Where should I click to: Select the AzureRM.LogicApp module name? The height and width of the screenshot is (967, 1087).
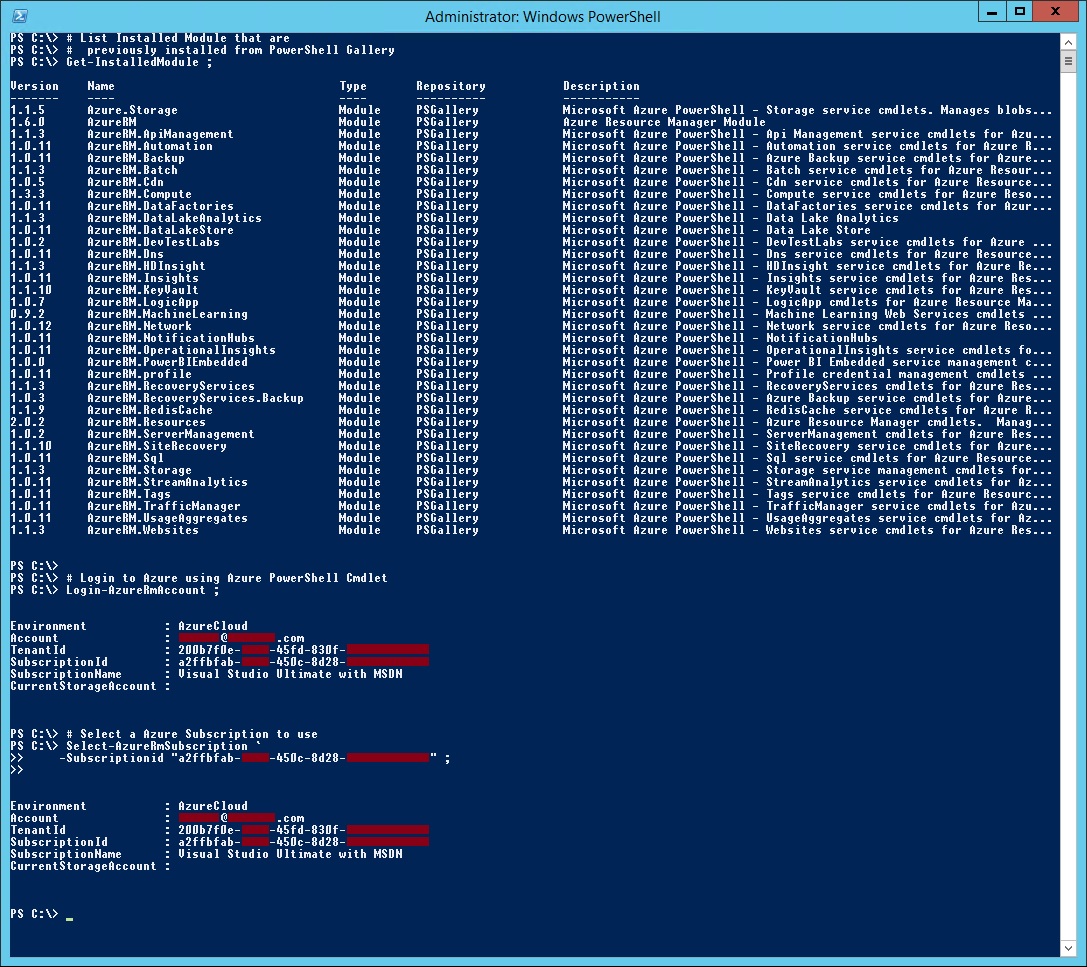[143, 302]
